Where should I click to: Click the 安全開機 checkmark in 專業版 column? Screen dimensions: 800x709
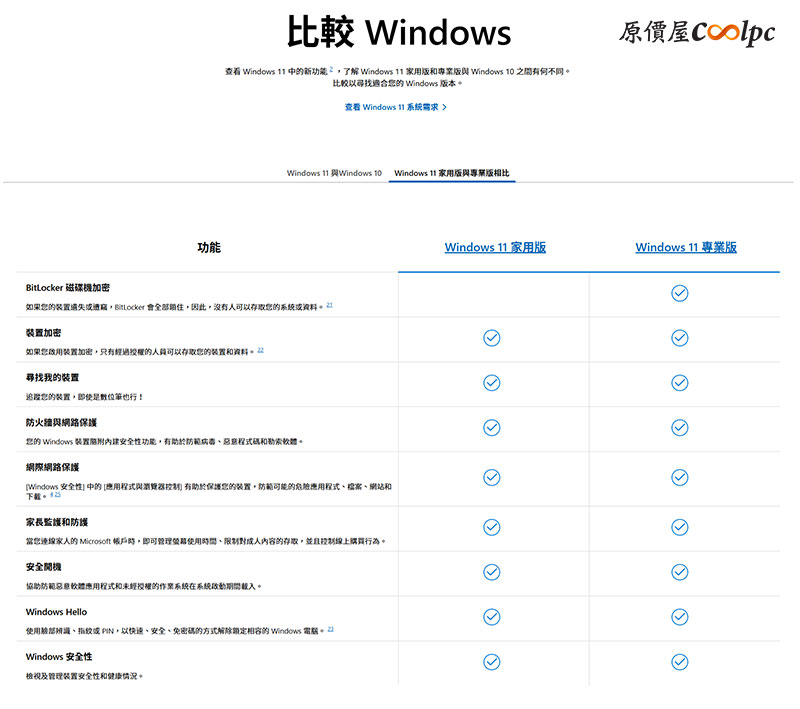pos(680,572)
